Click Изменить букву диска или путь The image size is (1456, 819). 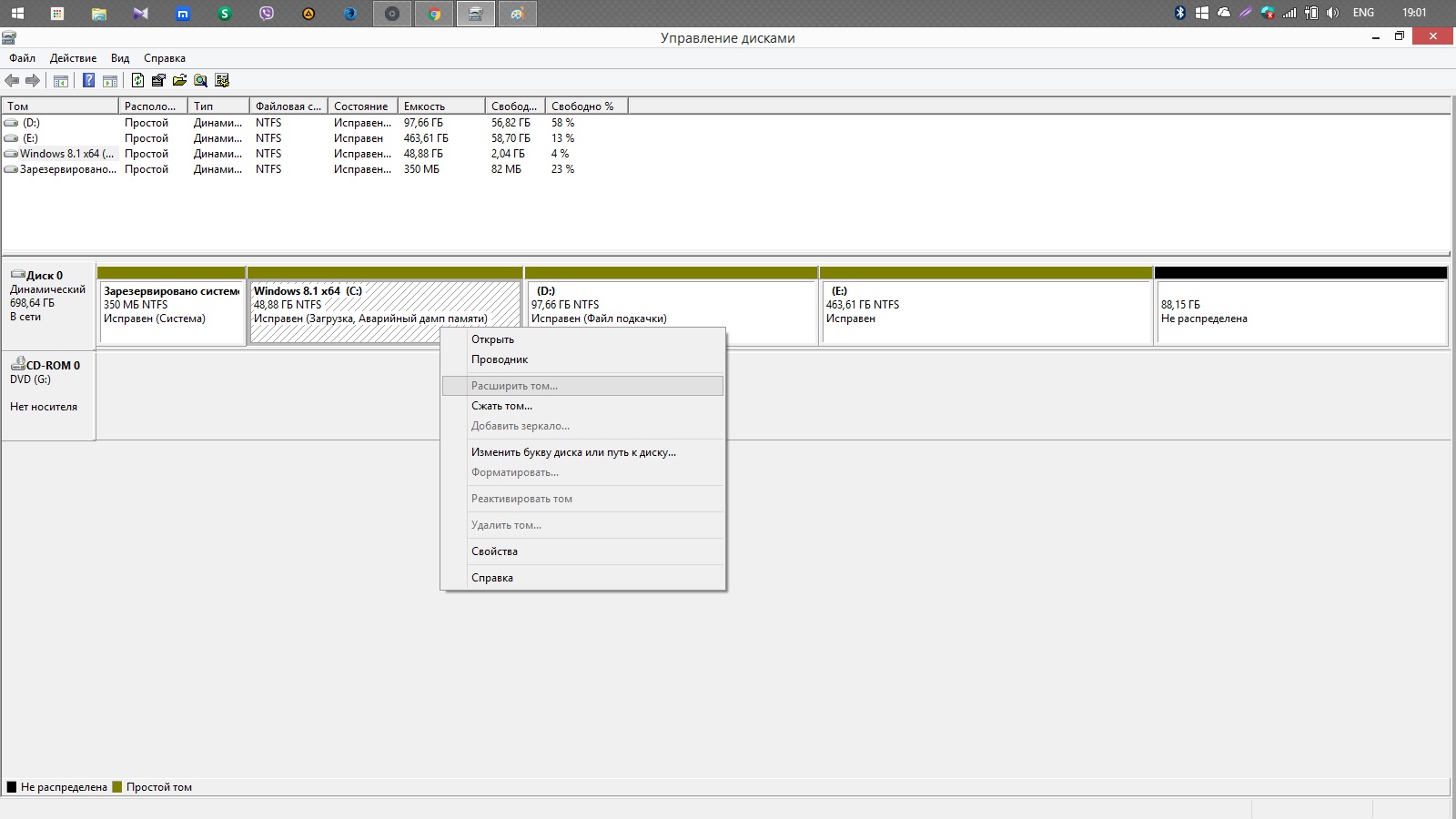pos(573,452)
